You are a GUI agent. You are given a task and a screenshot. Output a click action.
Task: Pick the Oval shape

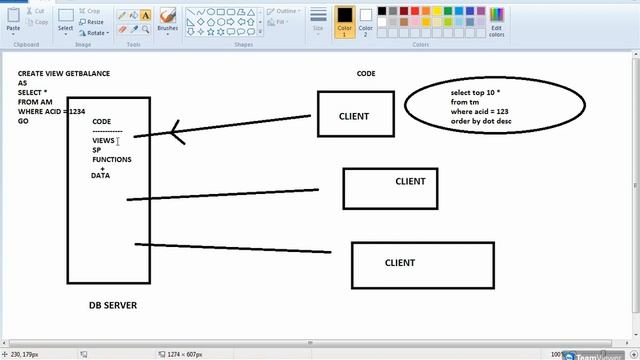(x=211, y=13)
